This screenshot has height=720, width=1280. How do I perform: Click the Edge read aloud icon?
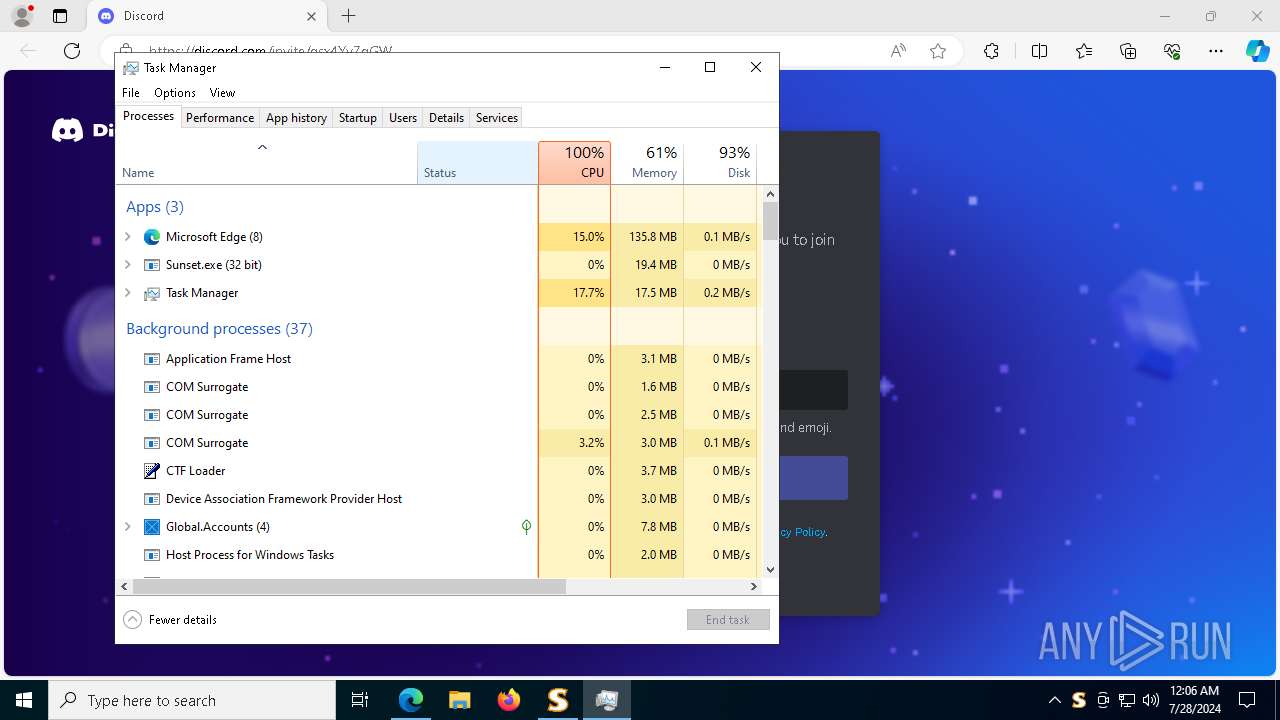[x=898, y=51]
